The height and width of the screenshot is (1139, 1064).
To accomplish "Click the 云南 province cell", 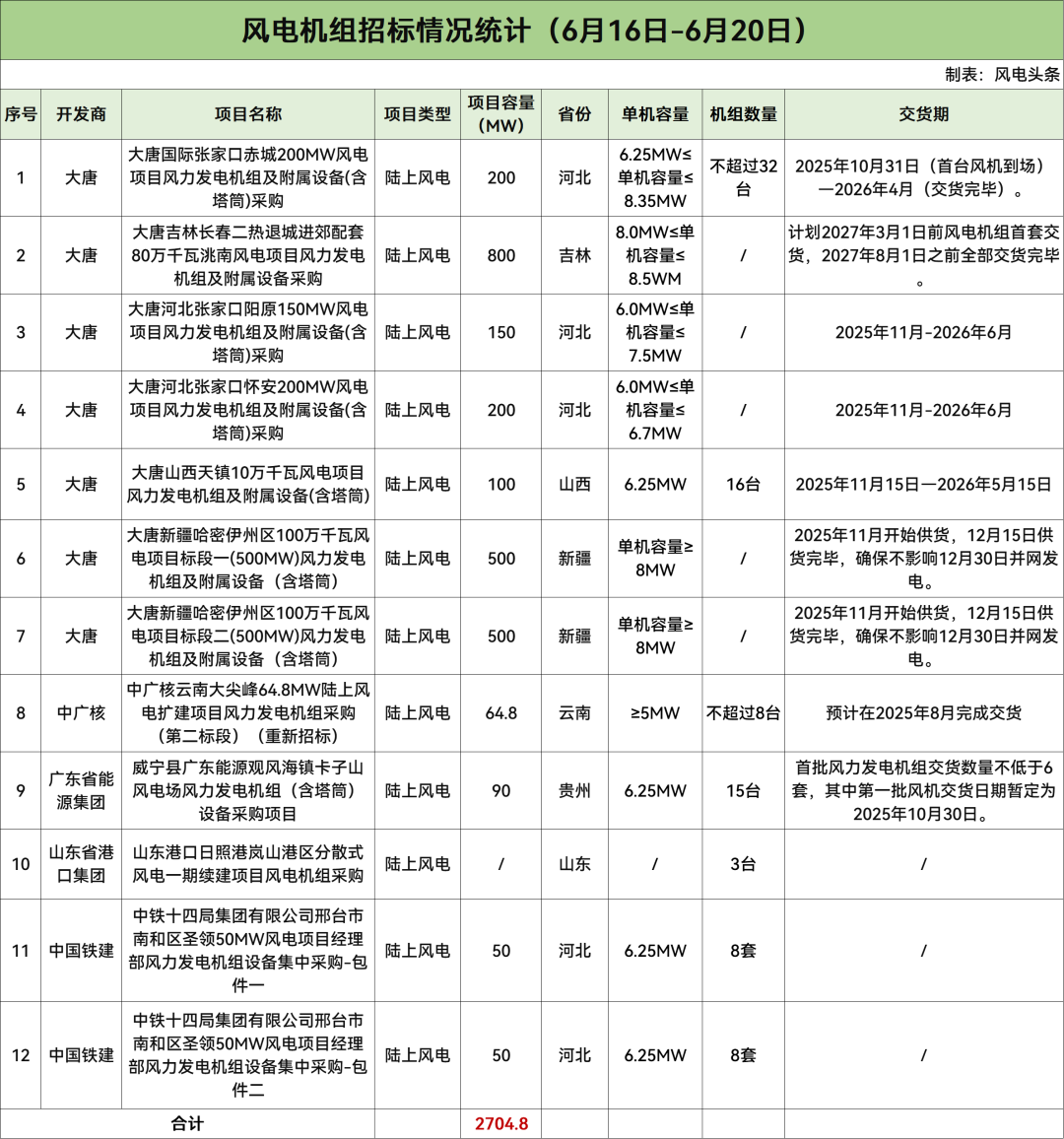I will [x=574, y=713].
